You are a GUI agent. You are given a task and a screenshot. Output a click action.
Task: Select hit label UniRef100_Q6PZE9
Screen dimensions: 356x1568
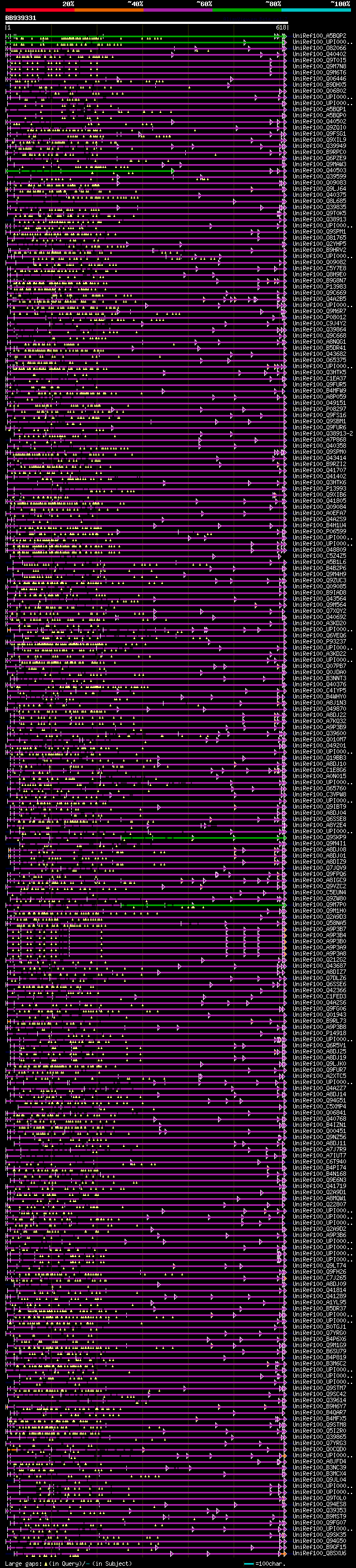319,157
